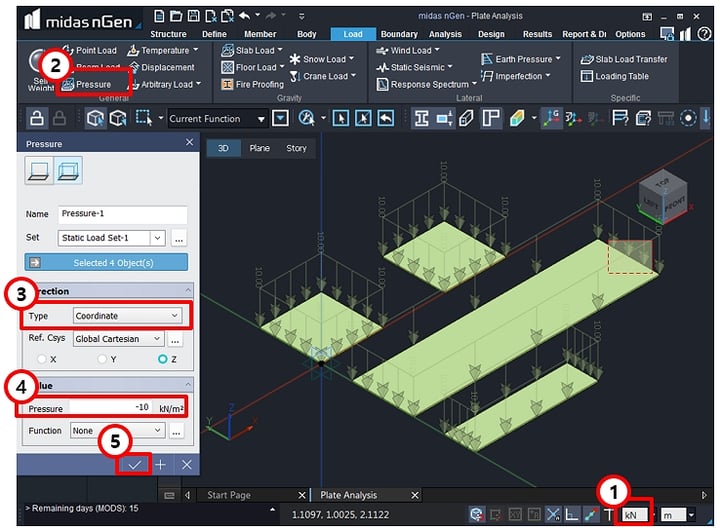Click the view orientation cube
Viewport: 720px width, 530px height.
(663, 195)
